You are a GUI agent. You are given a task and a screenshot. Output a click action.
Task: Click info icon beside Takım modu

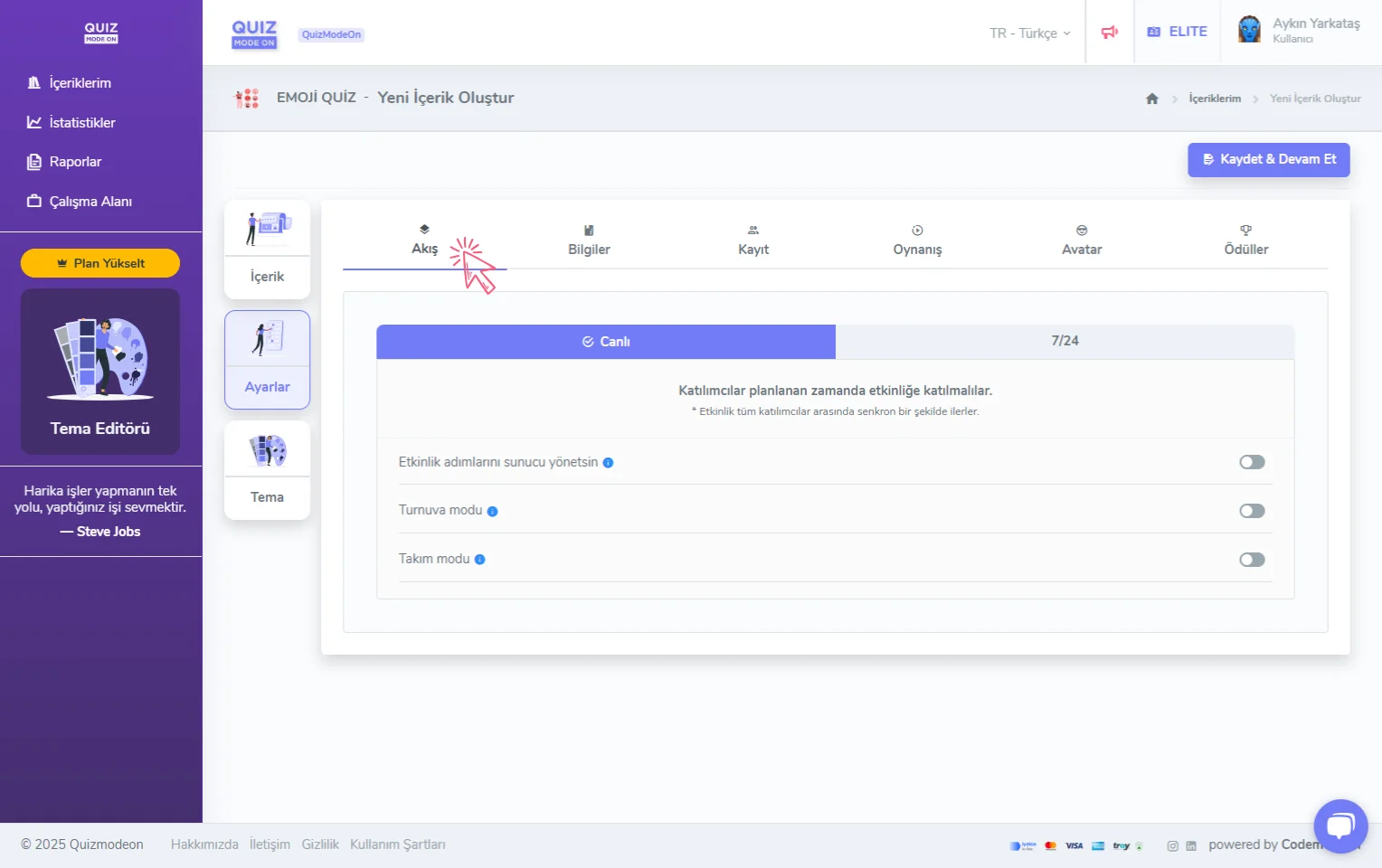coord(479,560)
